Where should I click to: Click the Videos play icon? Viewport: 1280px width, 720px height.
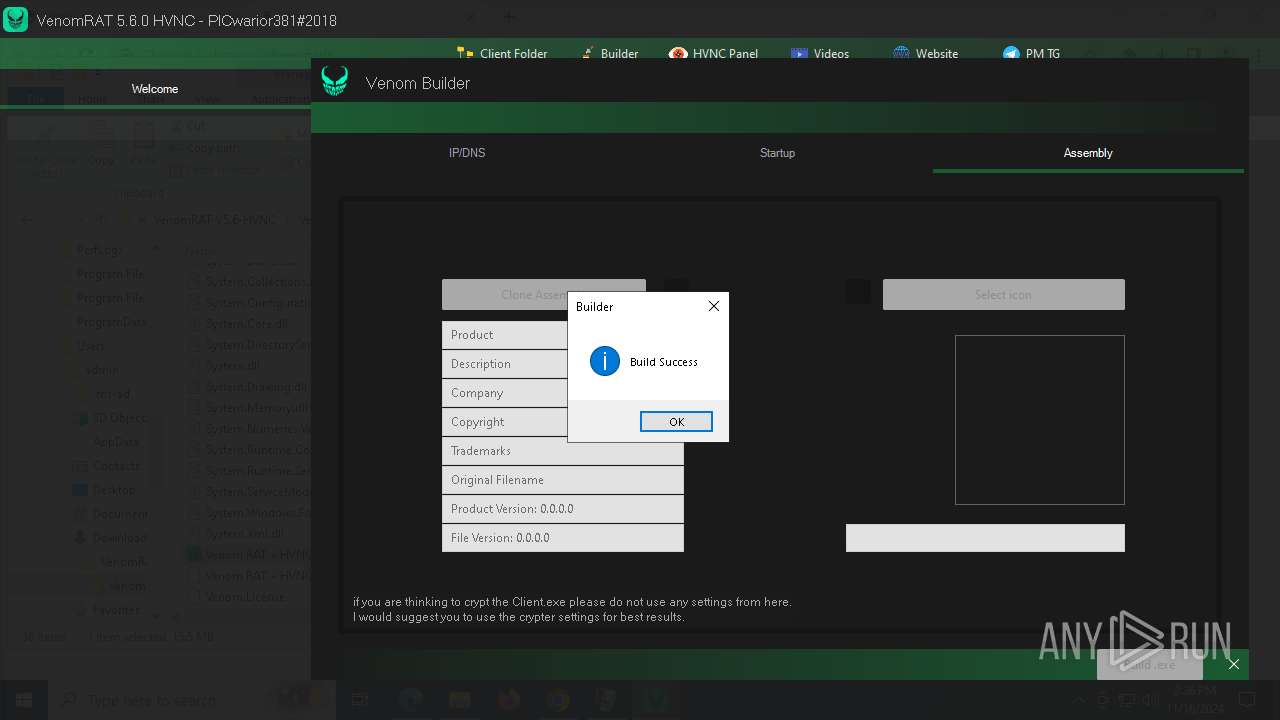(x=799, y=54)
